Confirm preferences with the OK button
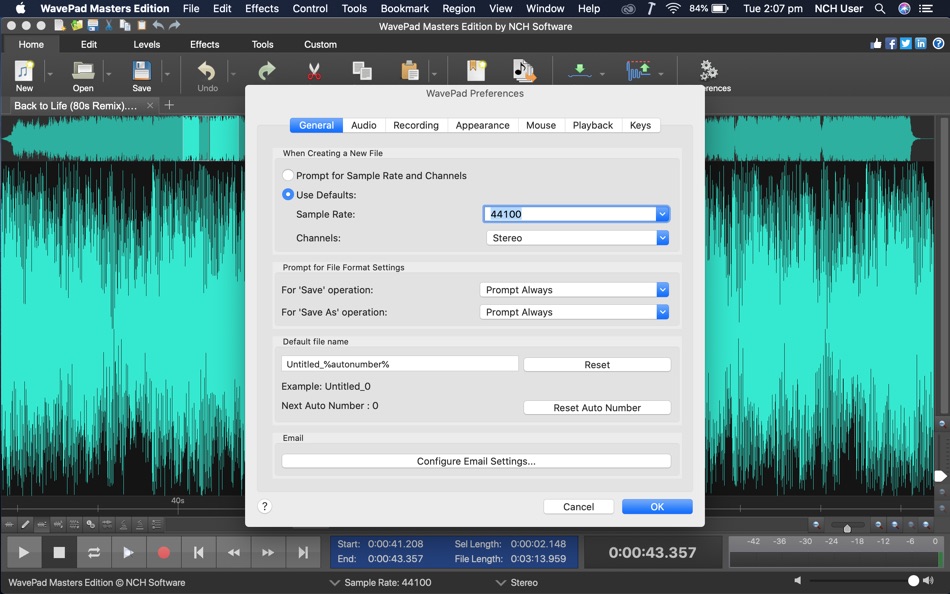950x594 pixels. [657, 506]
